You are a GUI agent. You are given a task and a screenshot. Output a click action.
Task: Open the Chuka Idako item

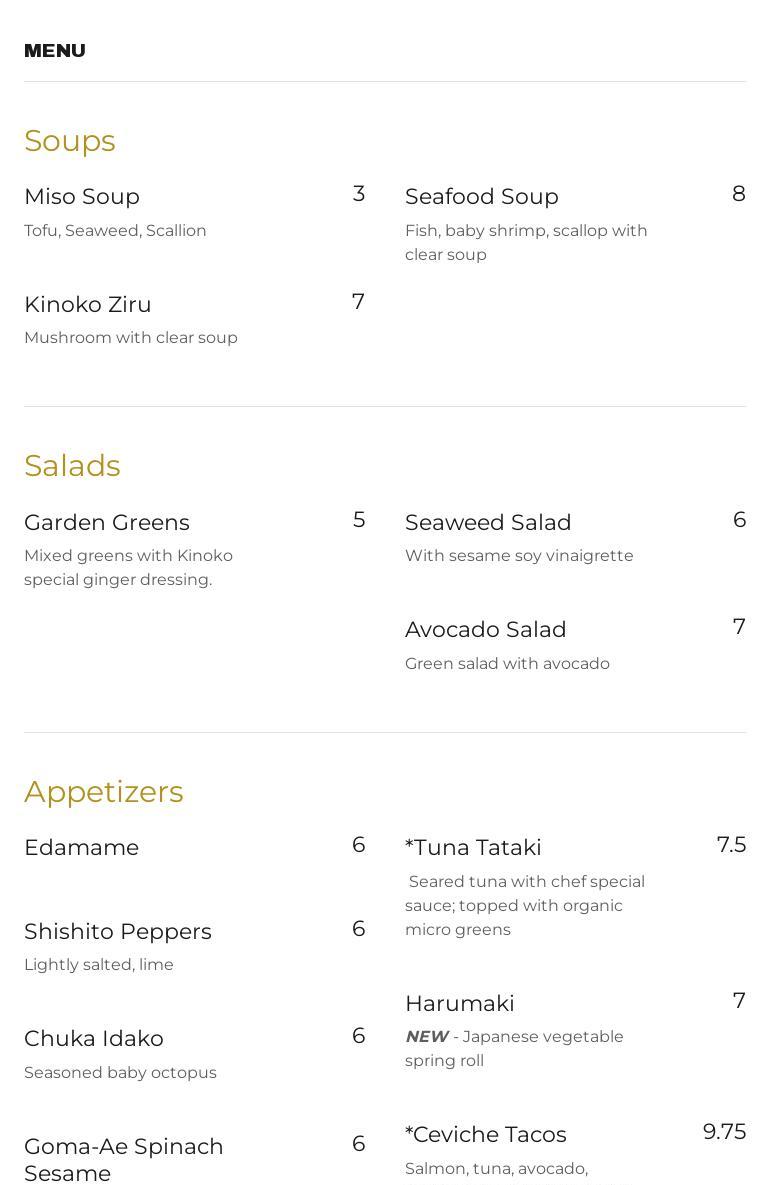click(x=94, y=1039)
